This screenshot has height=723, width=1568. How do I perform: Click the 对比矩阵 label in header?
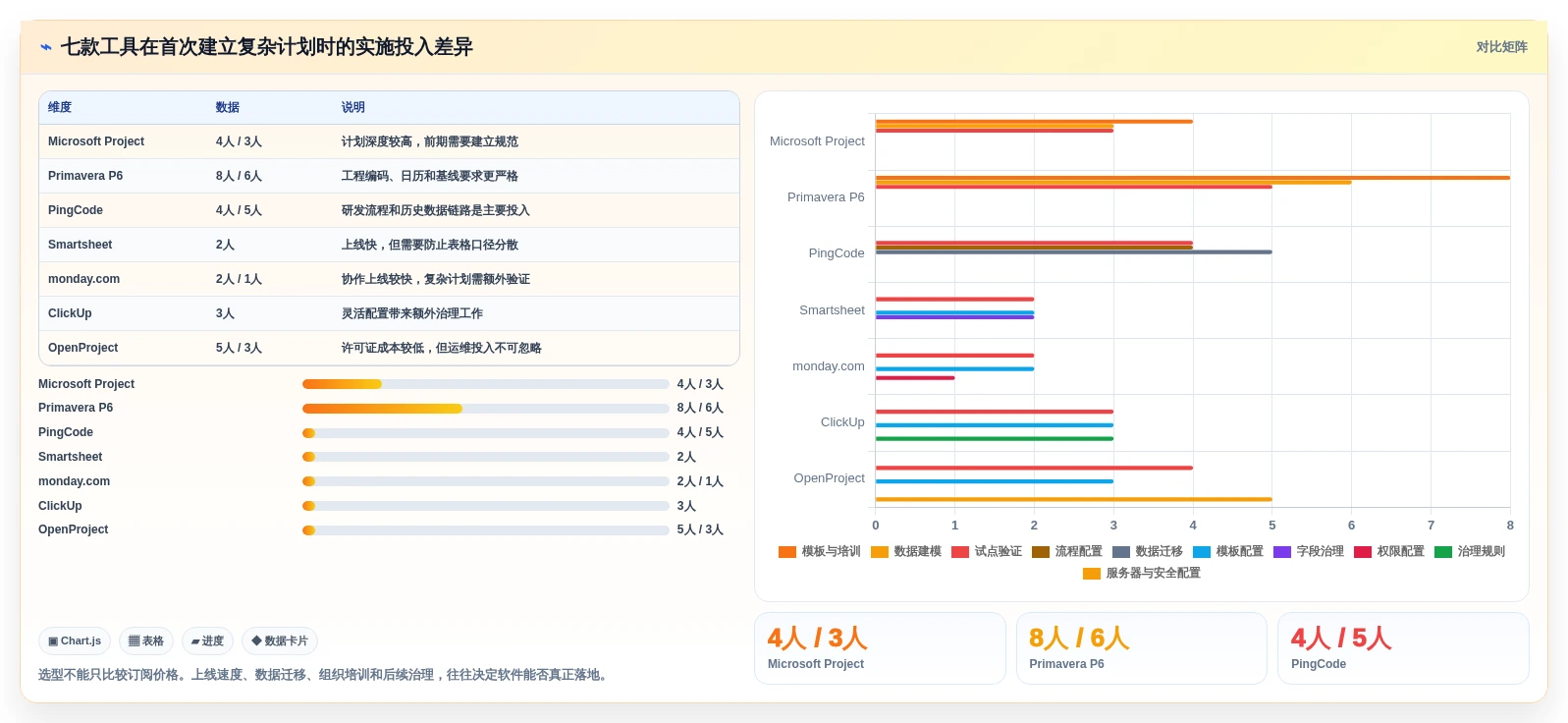tap(1501, 47)
